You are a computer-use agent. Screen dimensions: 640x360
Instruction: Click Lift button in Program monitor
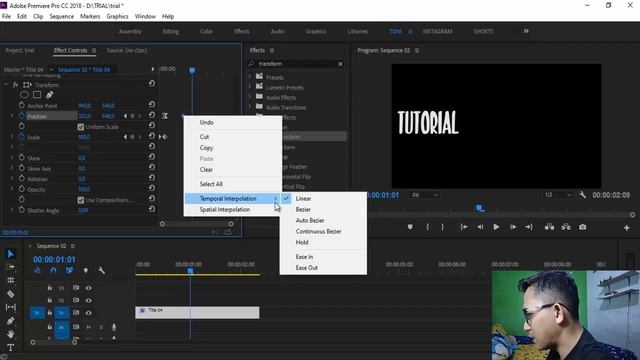pyautogui.click(x=549, y=227)
